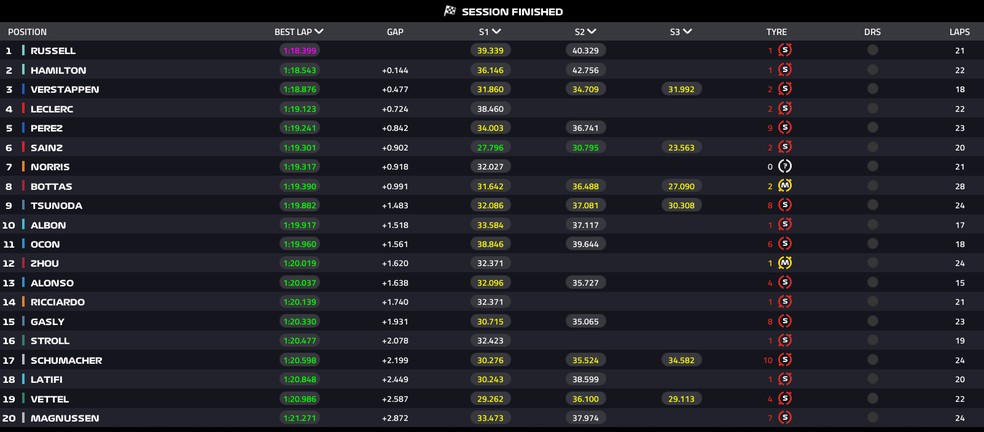Click Tsunoda's soft tyre icon
The height and width of the screenshot is (432, 984).
click(784, 205)
